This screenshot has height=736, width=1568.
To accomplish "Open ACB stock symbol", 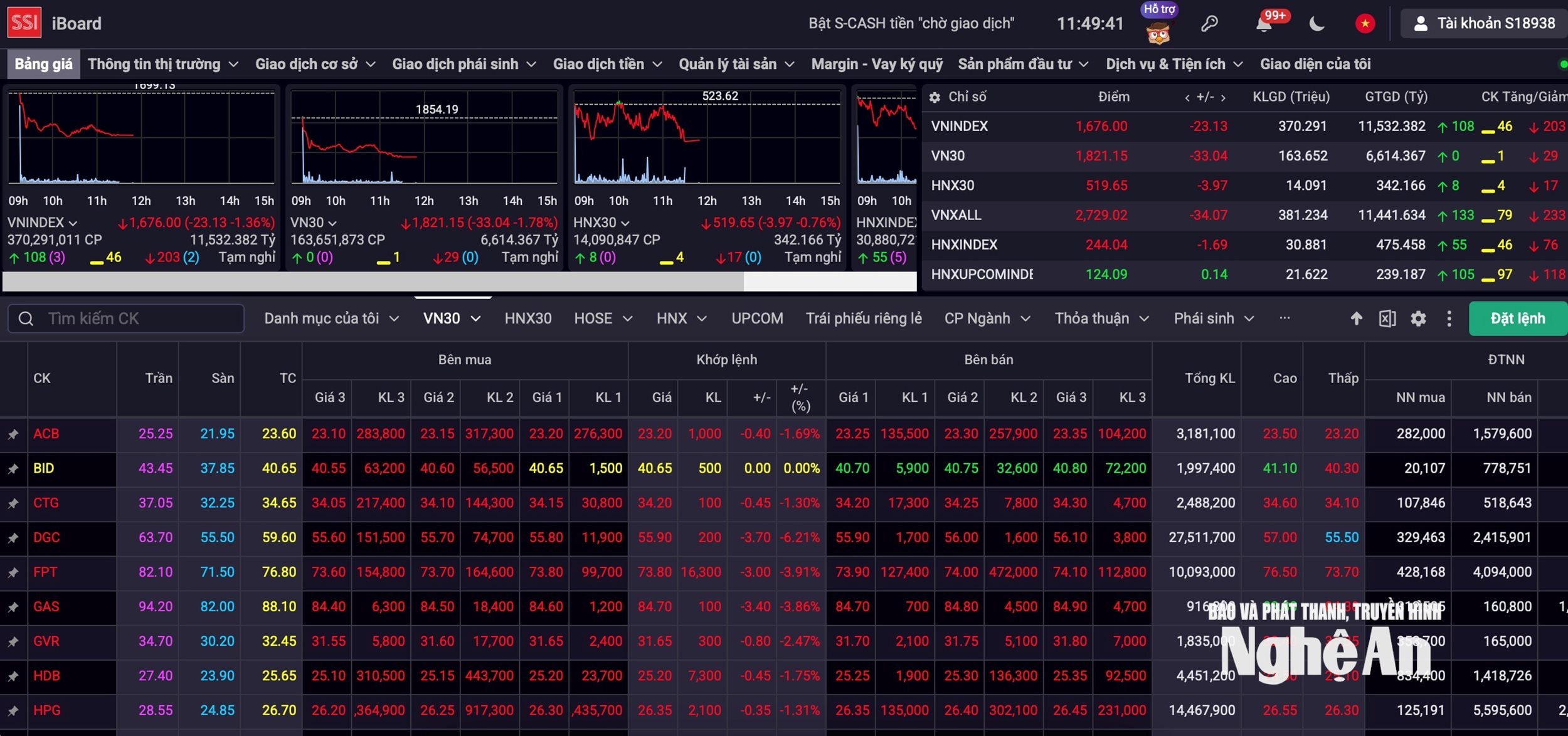I will (x=46, y=434).
